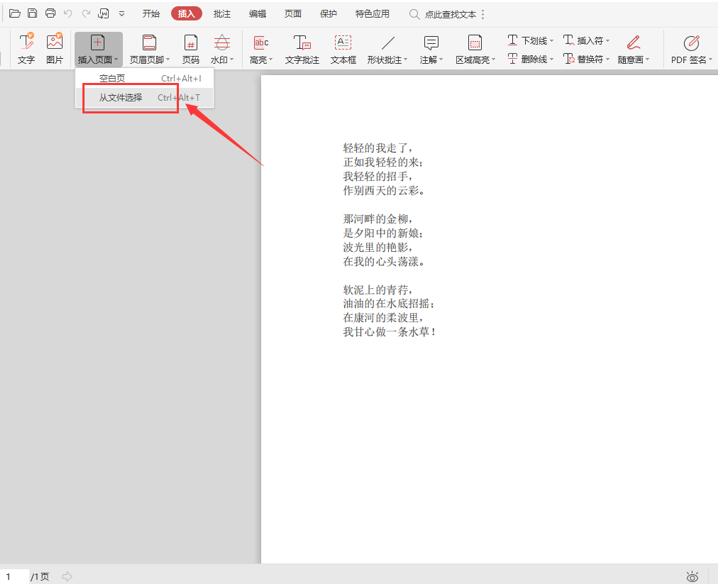
Task: Apply 下划线 underline markup
Action: pyautogui.click(x=530, y=40)
